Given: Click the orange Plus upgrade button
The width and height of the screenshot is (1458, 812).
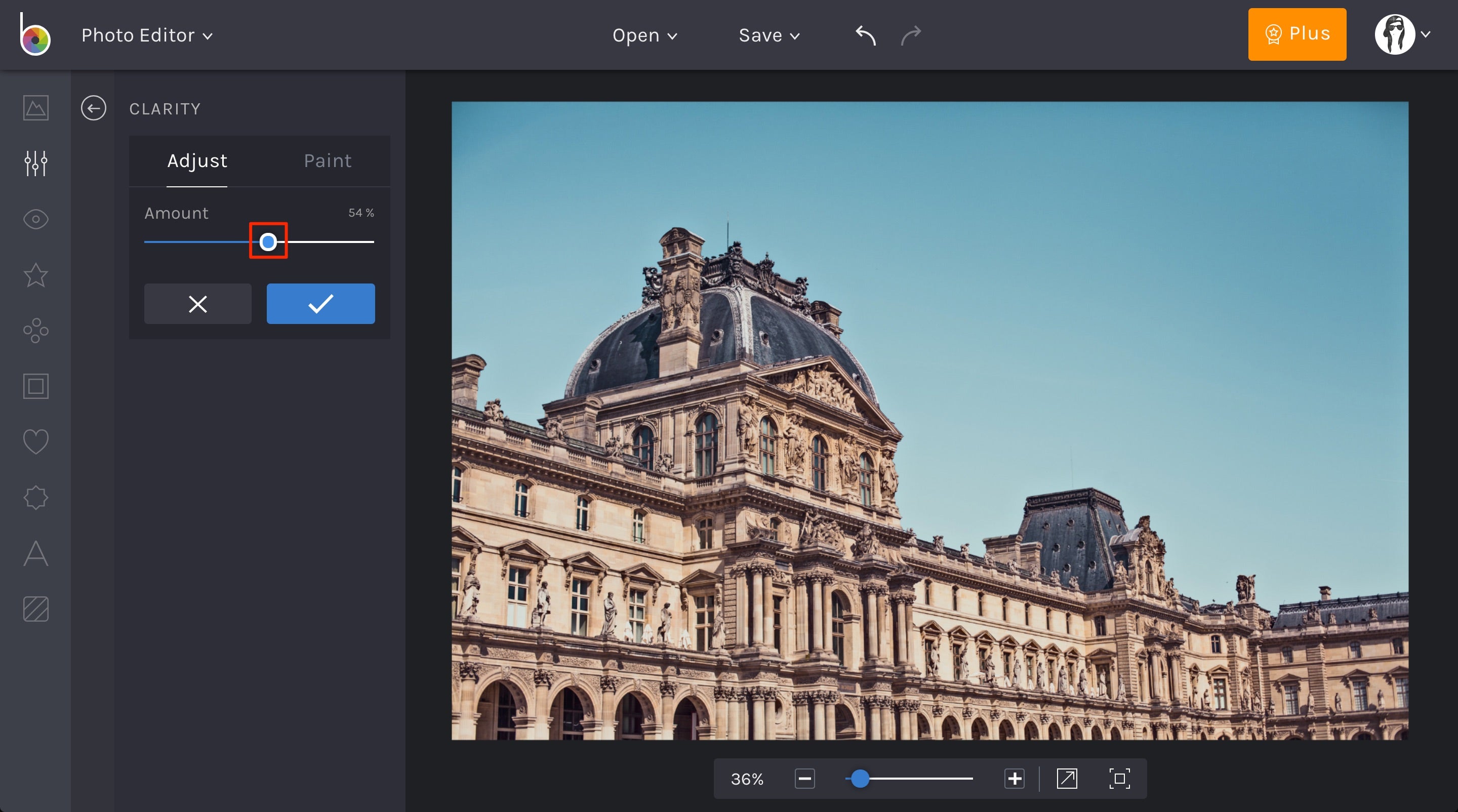Looking at the screenshot, I should tap(1297, 34).
